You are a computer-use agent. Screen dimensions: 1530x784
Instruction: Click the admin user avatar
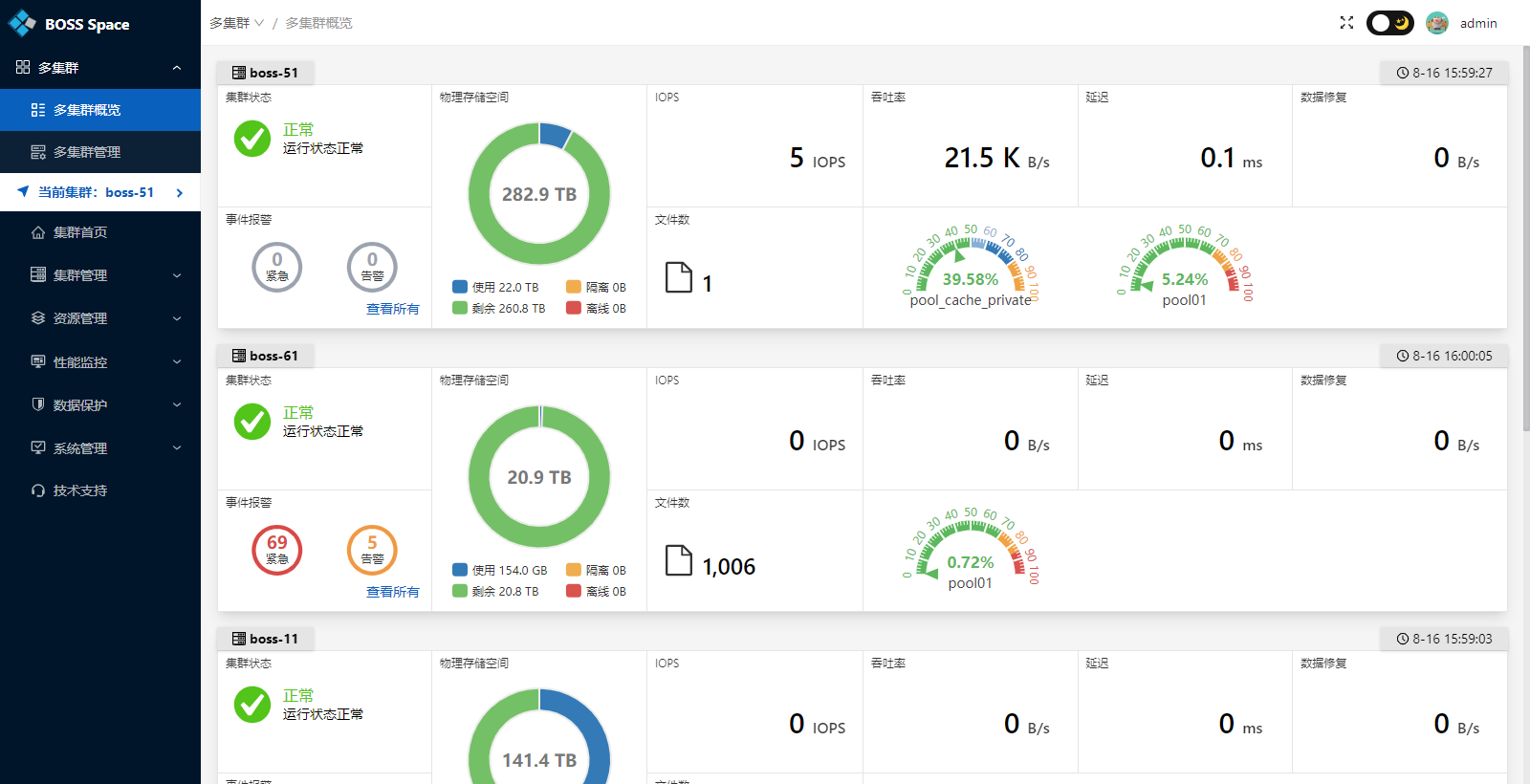[x=1436, y=23]
